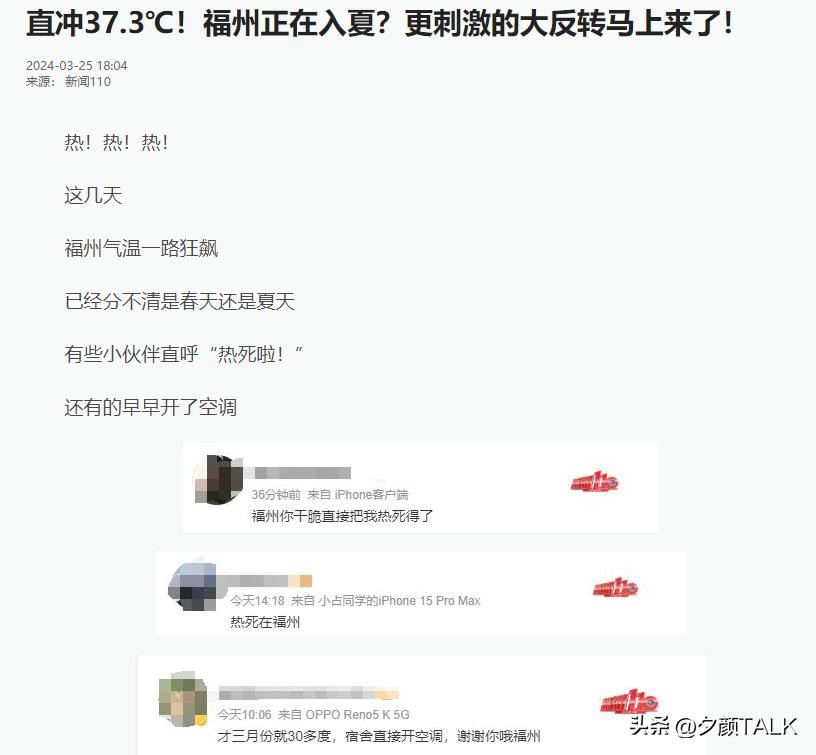Open the second commenter's blurred avatar
The image size is (816, 755).
pyautogui.click(x=192, y=586)
